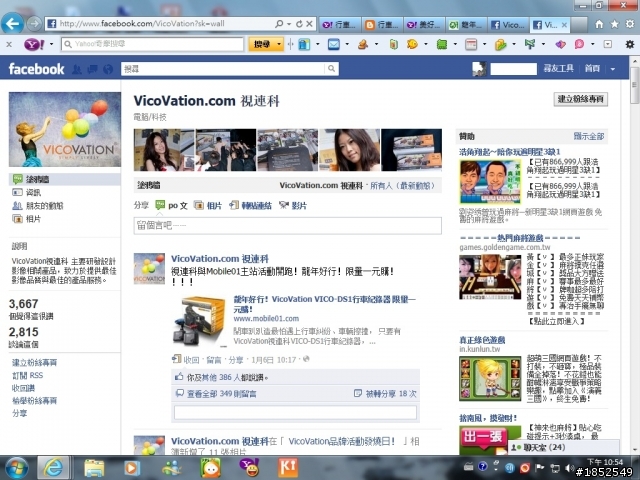
Task: Choose the 影片 share option
Action: pos(293,205)
